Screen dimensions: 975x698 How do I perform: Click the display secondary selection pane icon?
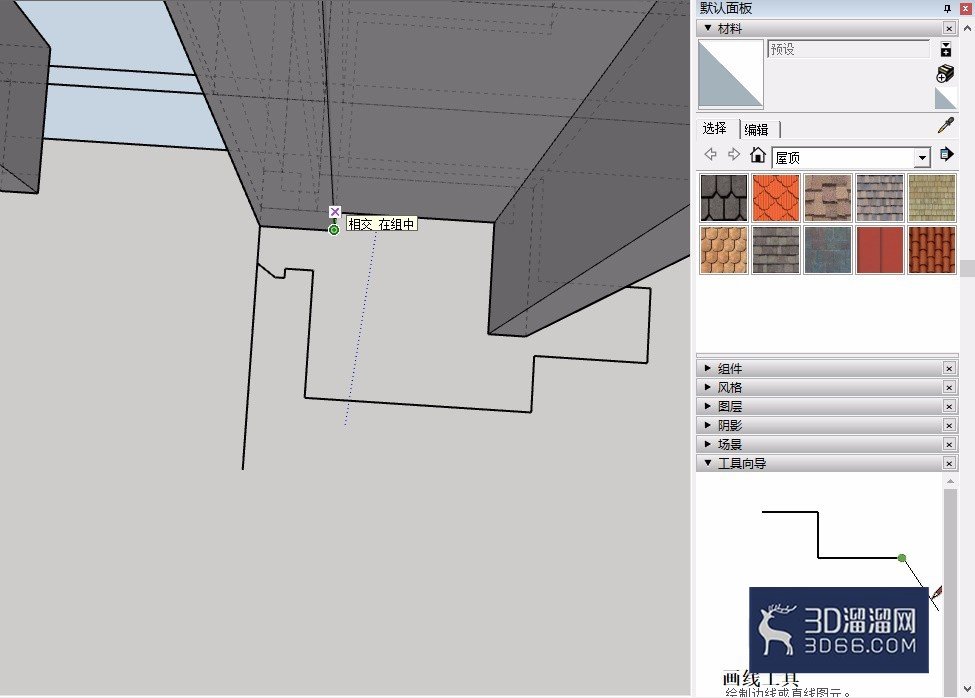click(946, 50)
